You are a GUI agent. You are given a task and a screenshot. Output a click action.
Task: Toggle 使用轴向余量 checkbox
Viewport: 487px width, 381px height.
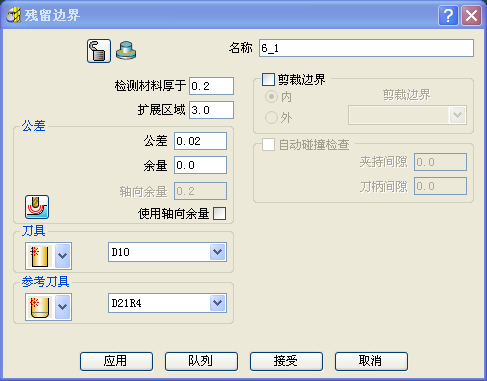[219, 214]
